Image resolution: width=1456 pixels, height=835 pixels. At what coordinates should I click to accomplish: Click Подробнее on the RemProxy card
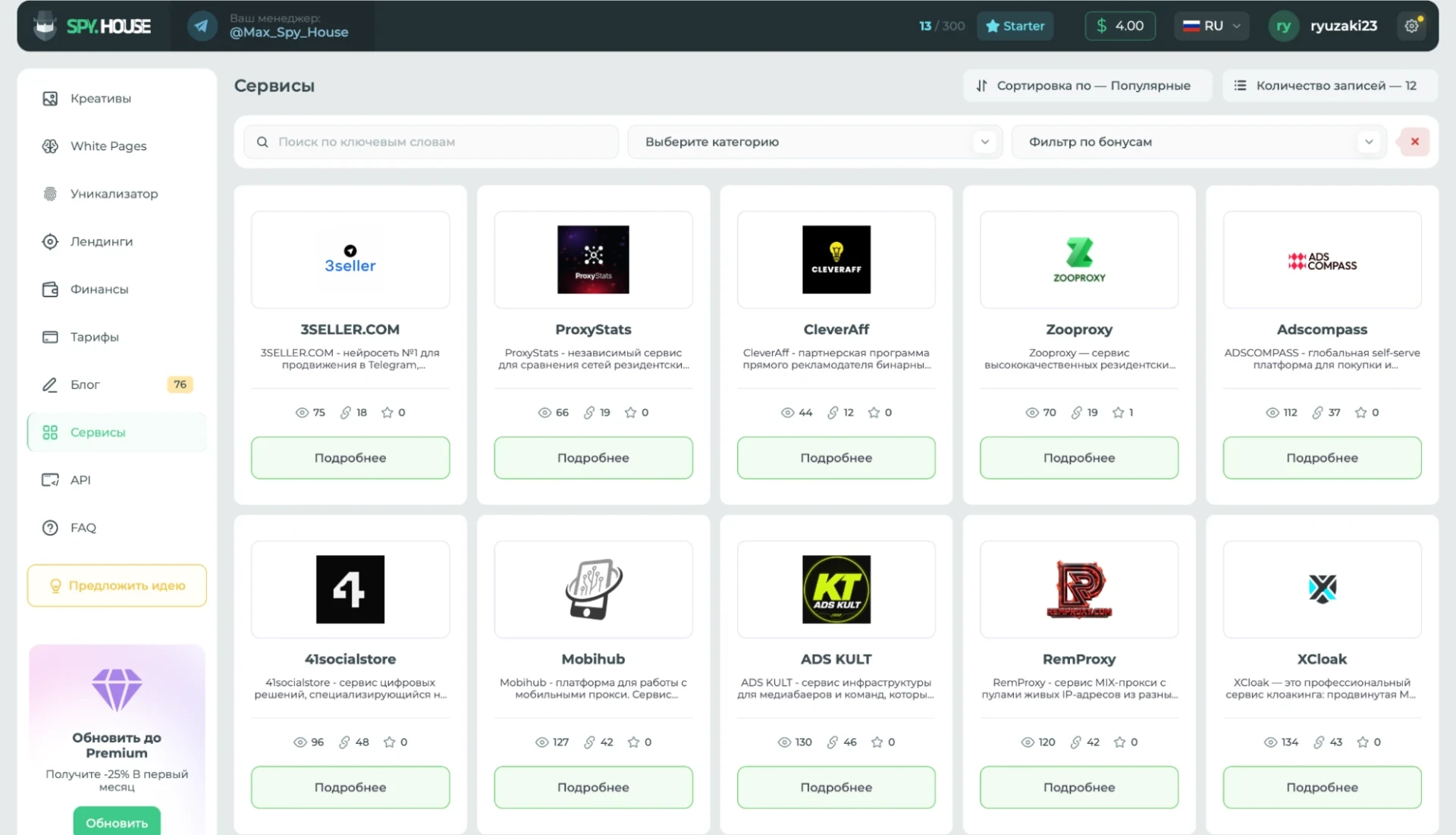(x=1079, y=788)
